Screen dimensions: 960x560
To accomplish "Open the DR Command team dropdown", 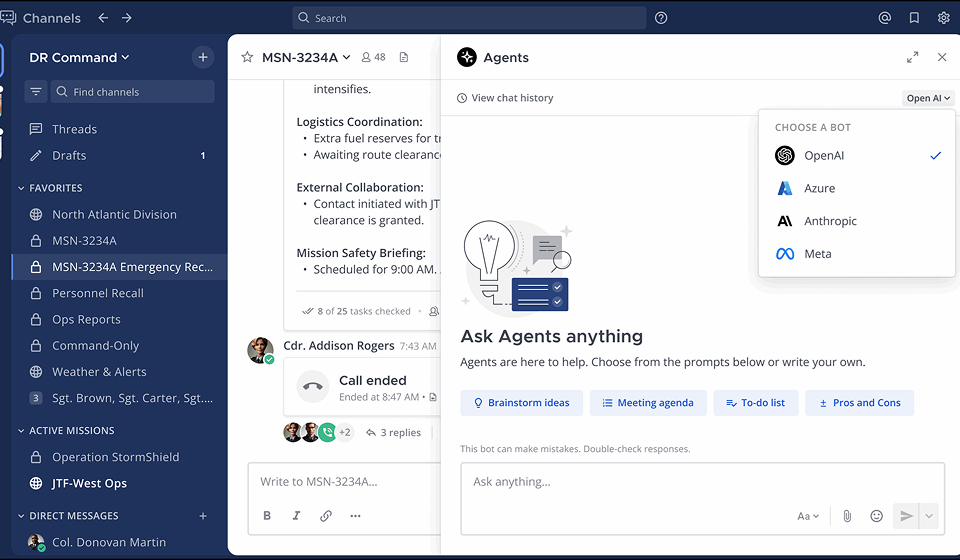I will point(79,58).
